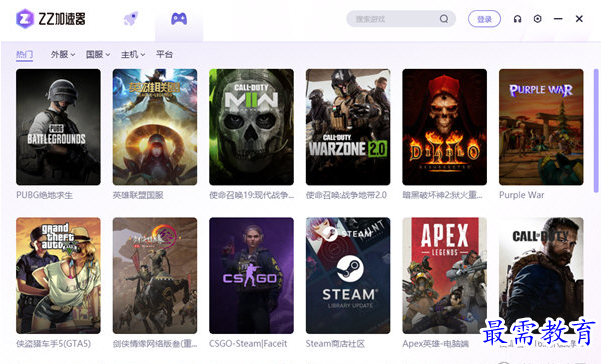604x364 pixels.
Task: Click the Apex英雄-电脑端 title
Action: click(x=436, y=344)
